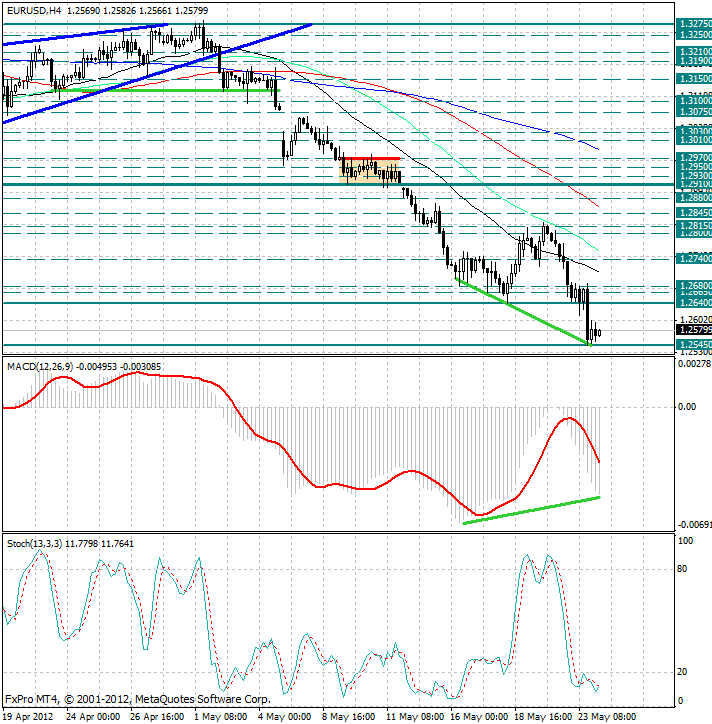Click the red resistance line above the rectangle
Image resolution: width=712 pixels, height=724 pixels.
(370, 158)
